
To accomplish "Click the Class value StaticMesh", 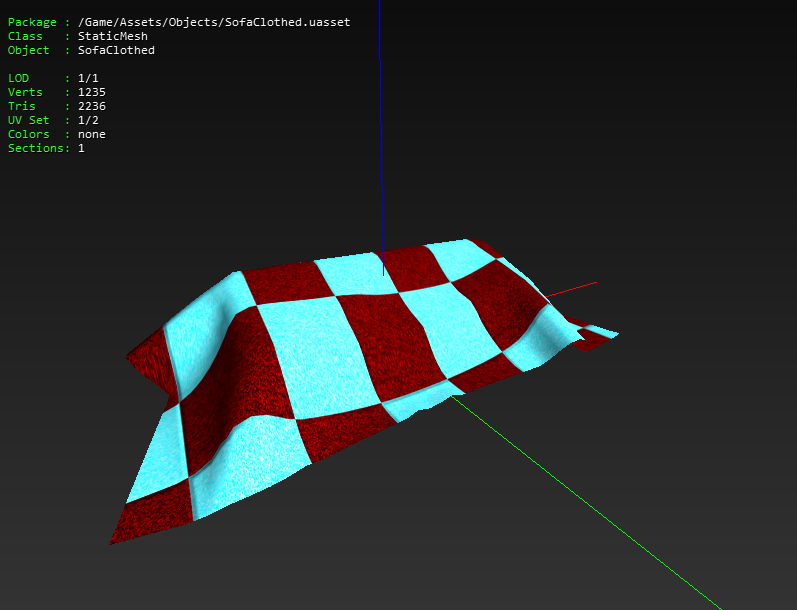I will 113,36.
